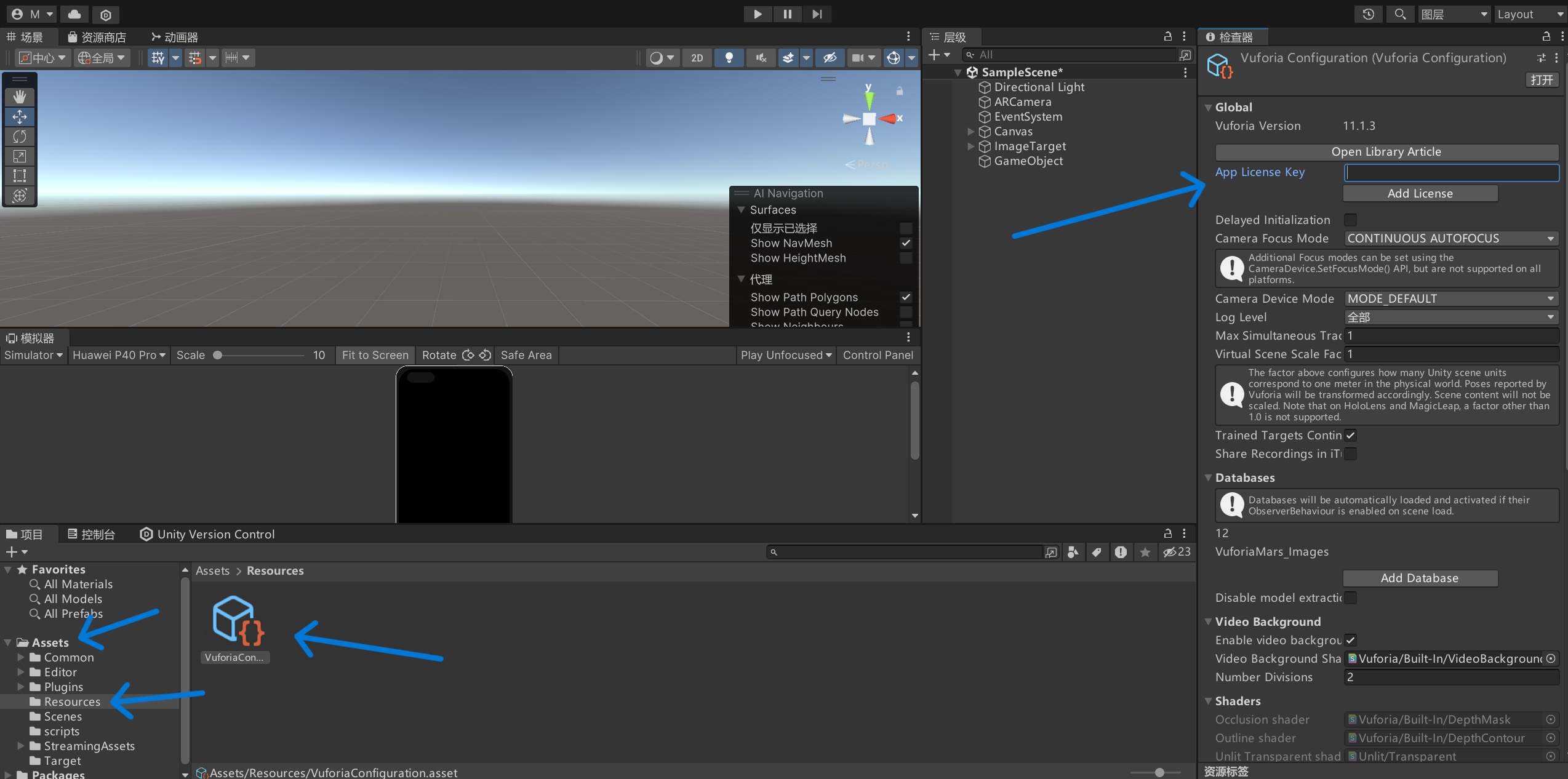Select the Scale tool

[x=20, y=156]
